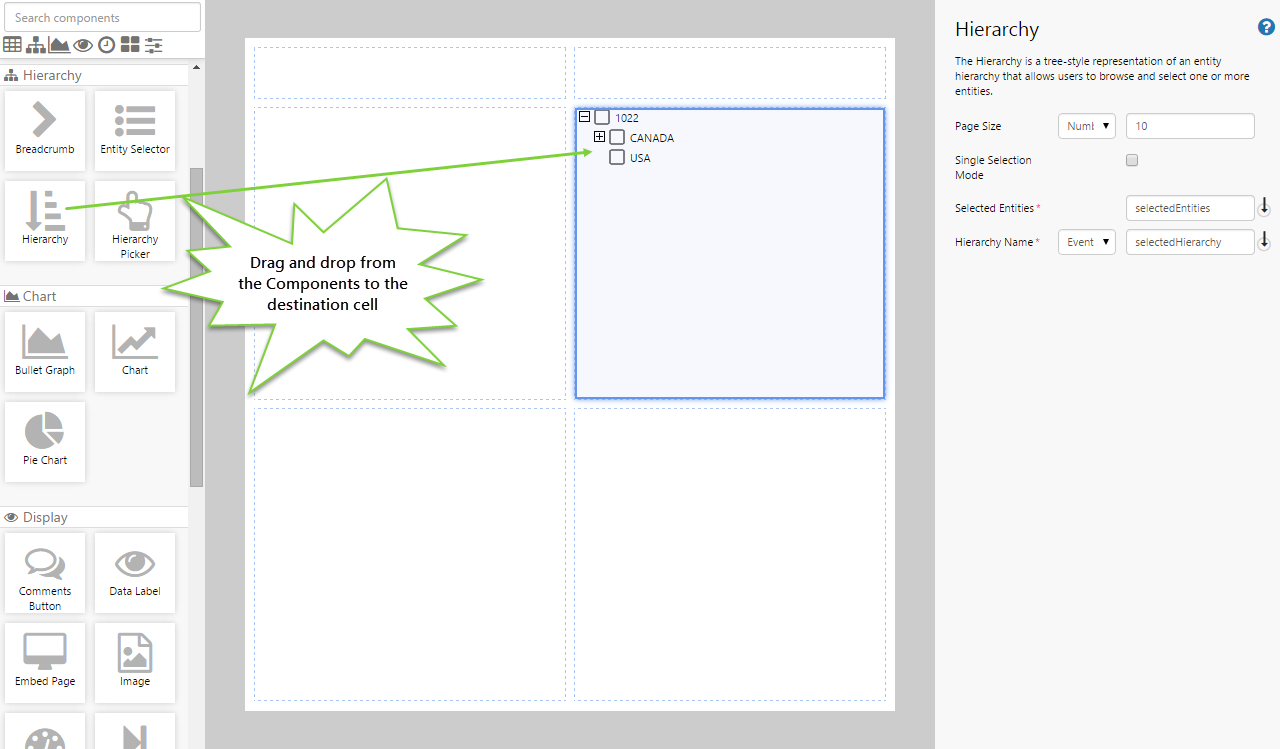Enable the Single Selection Mode checkbox
1280x749 pixels.
pos(1132,160)
